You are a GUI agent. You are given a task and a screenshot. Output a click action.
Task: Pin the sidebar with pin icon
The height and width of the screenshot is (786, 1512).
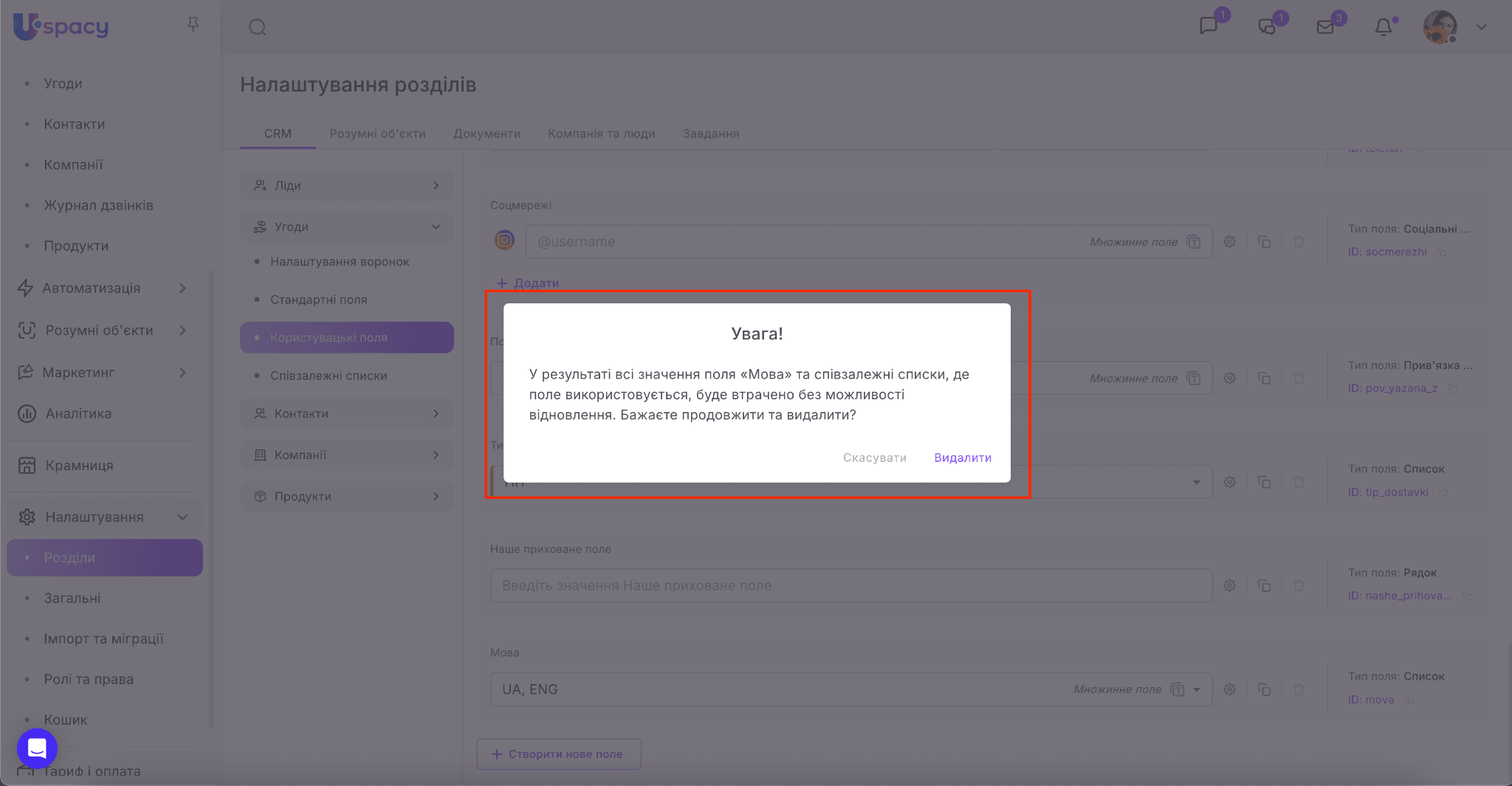click(193, 25)
